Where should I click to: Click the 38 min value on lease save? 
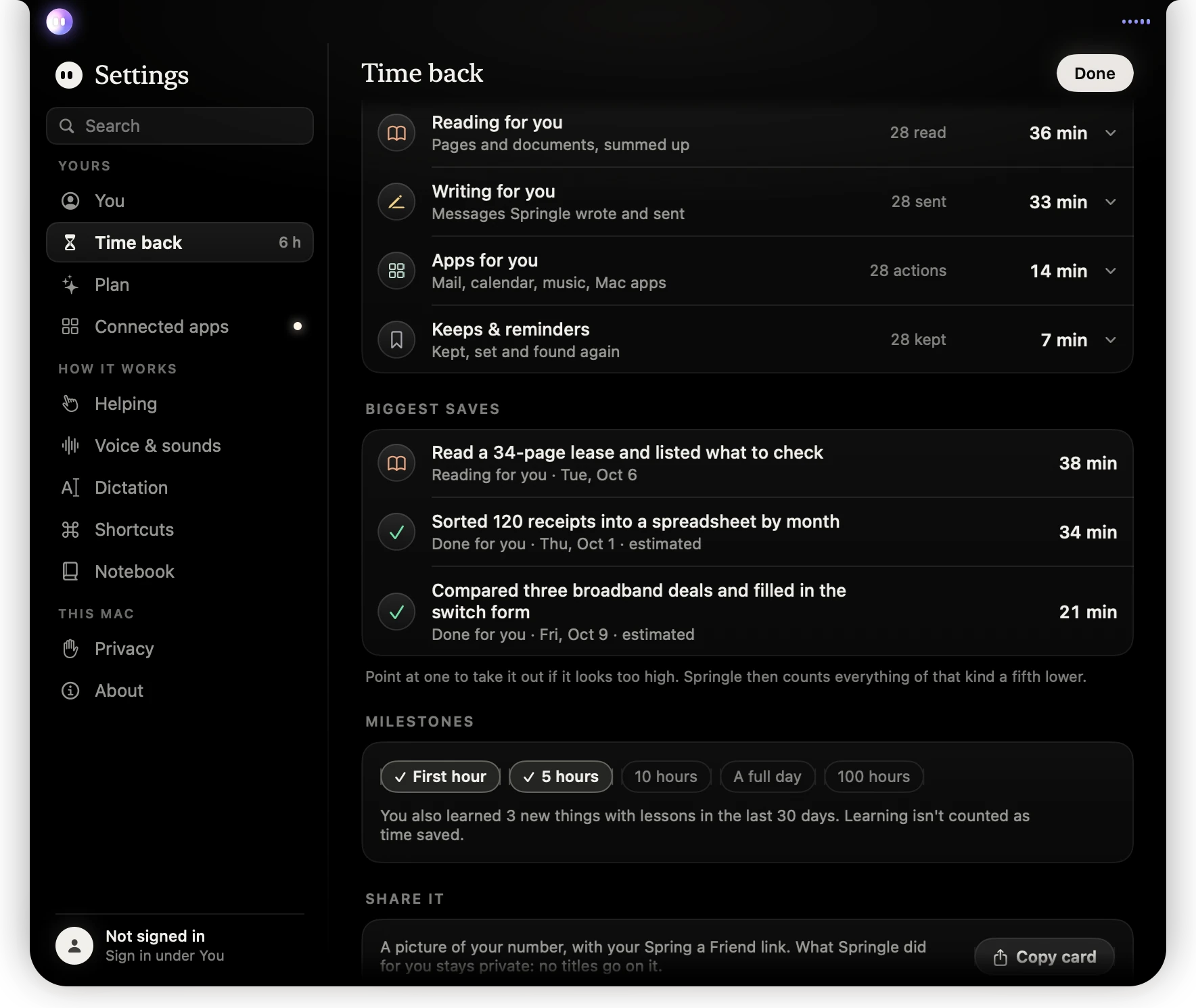pos(1088,463)
